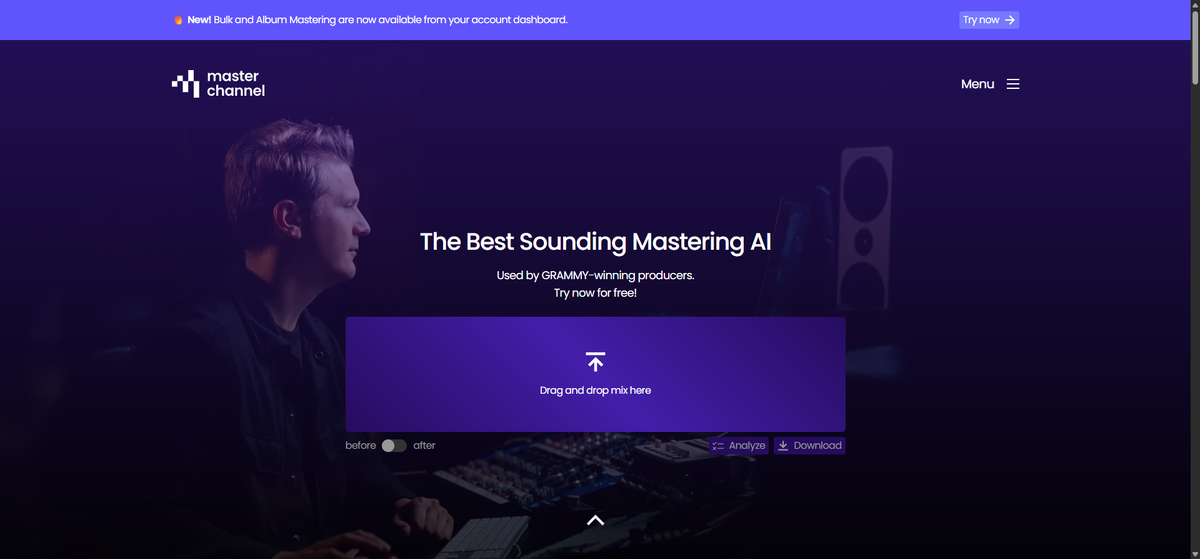
Task: Click the download arrow icon
Action: [783, 446]
